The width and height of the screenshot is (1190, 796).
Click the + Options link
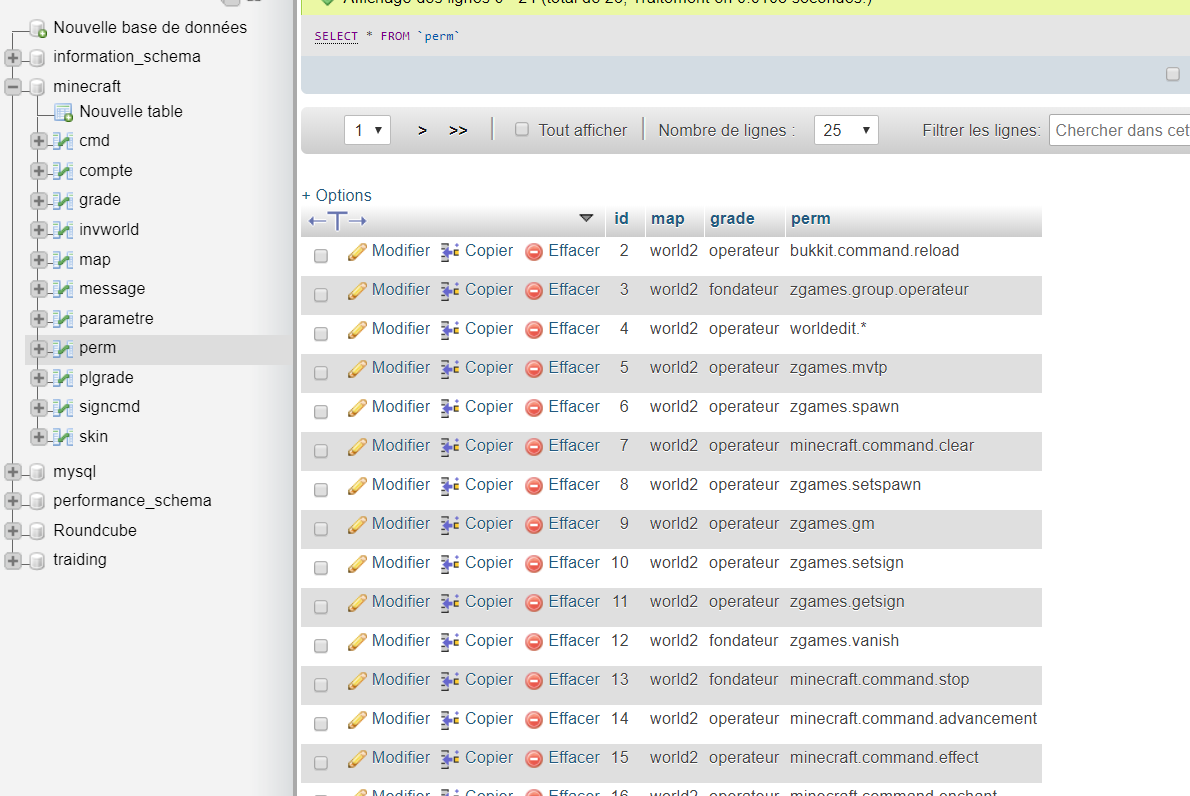[337, 195]
